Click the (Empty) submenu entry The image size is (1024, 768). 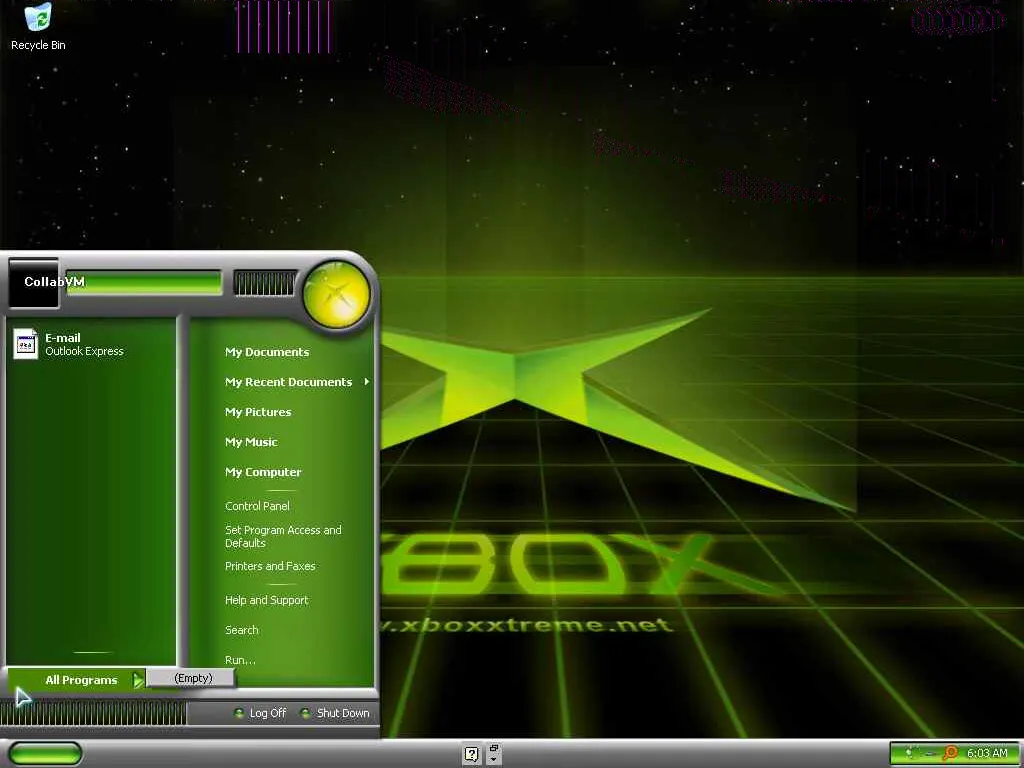click(x=190, y=678)
